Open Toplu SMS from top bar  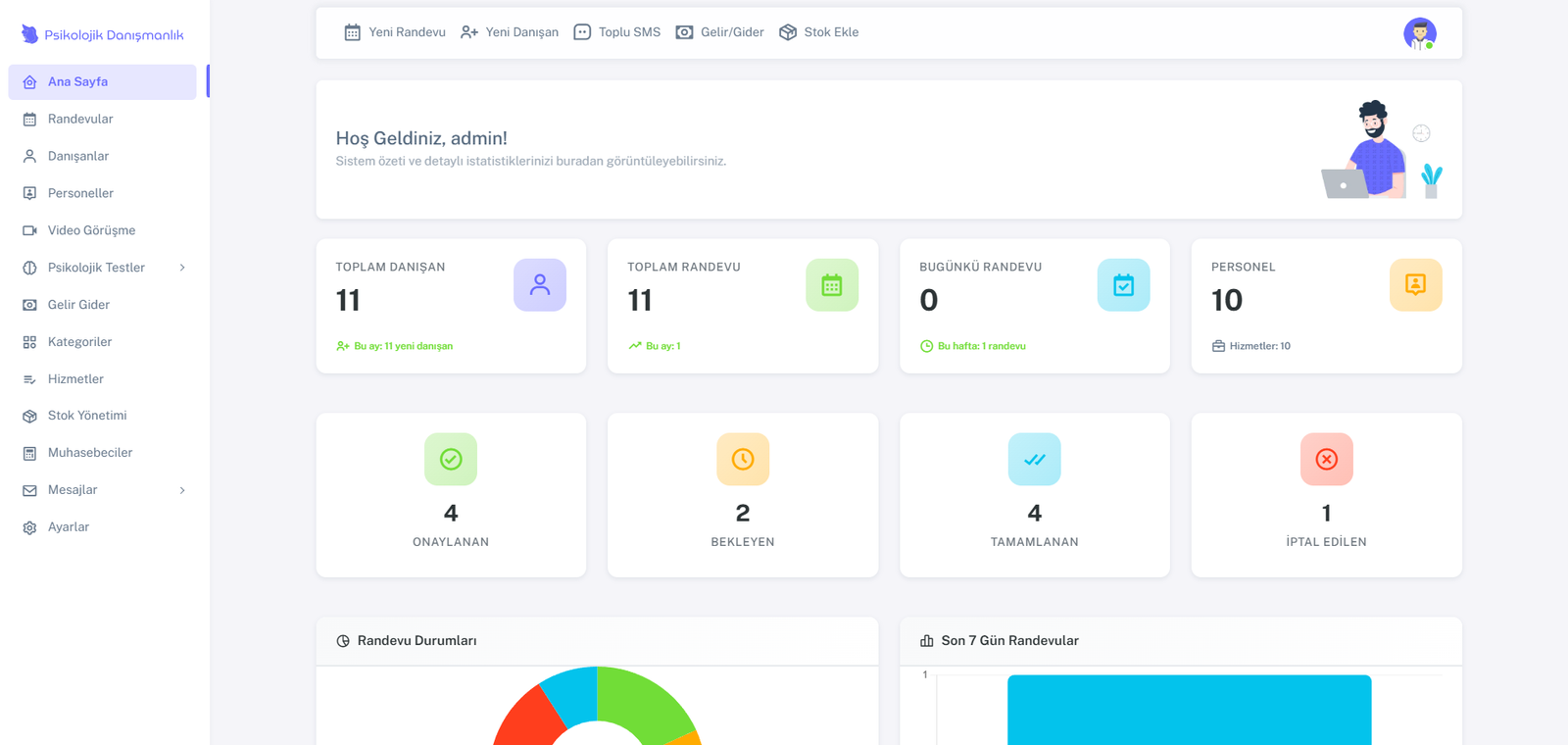(617, 32)
